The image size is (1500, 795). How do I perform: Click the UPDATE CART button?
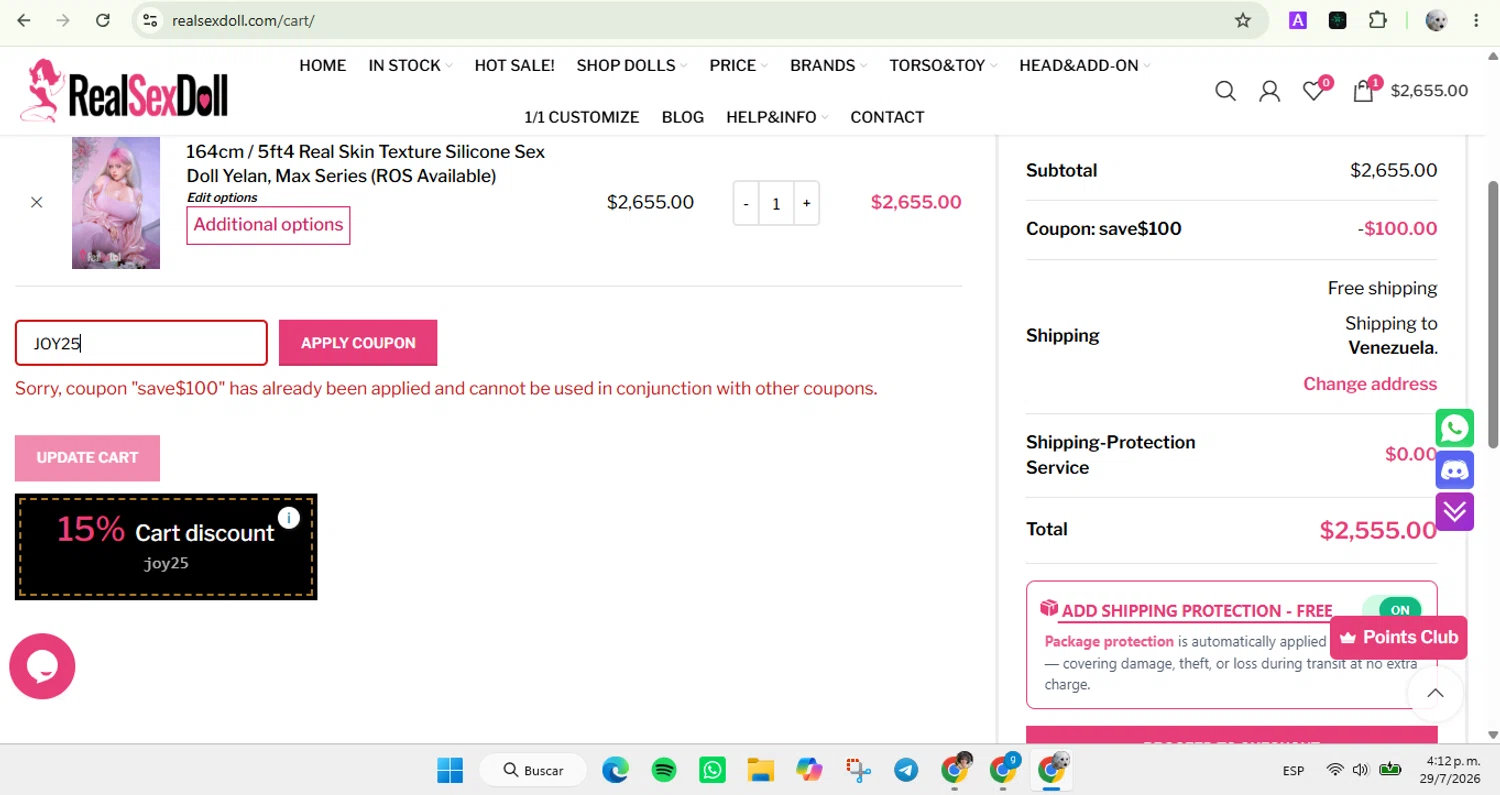[87, 458]
